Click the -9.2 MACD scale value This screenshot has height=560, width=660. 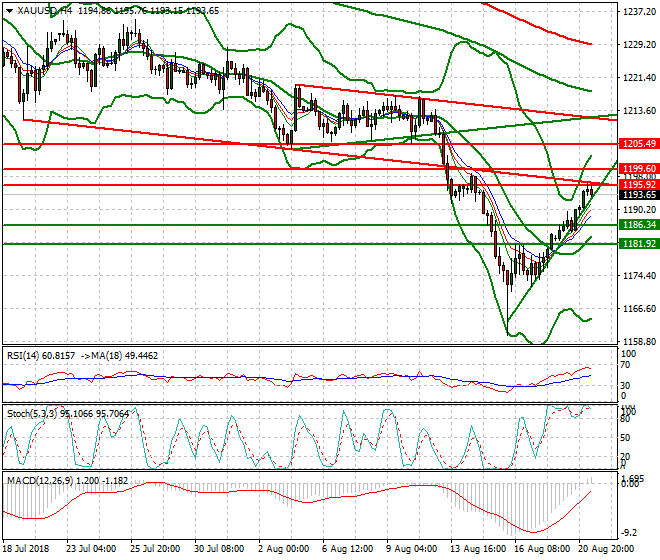pyautogui.click(x=630, y=533)
